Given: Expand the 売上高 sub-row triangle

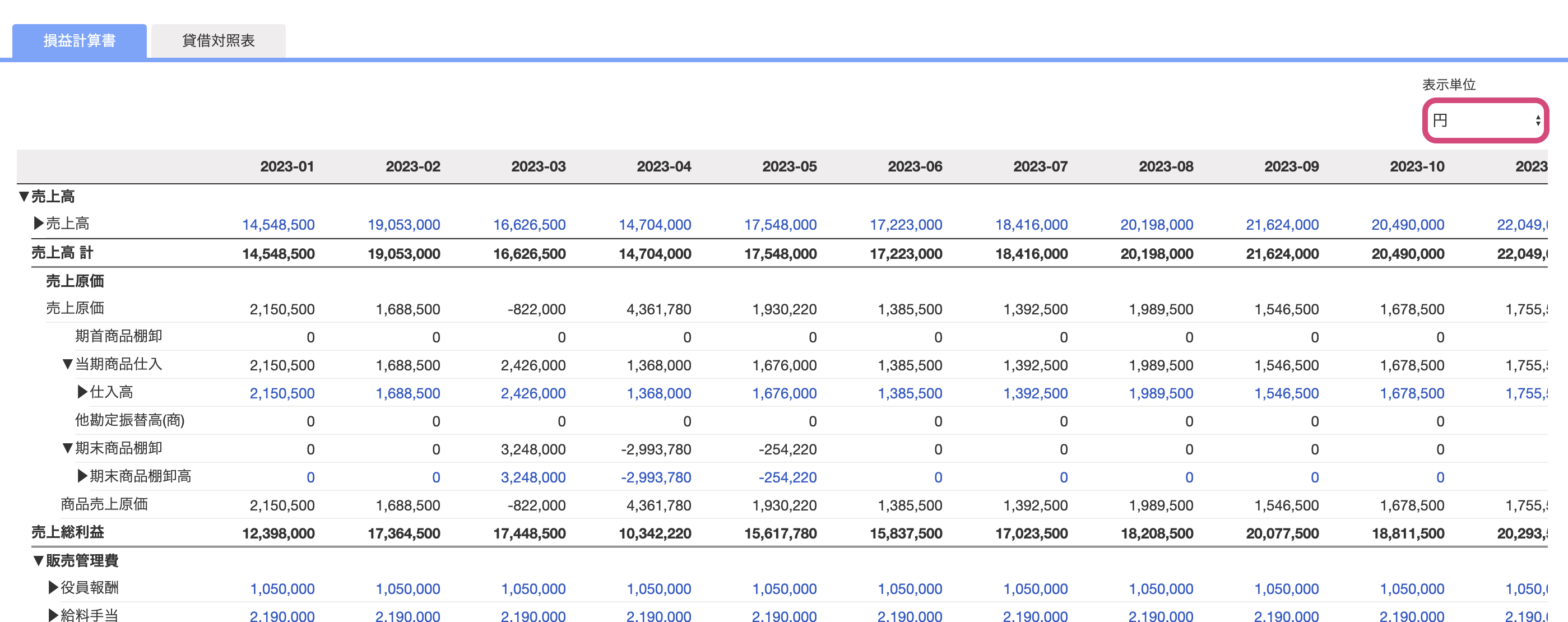Looking at the screenshot, I should [x=38, y=224].
